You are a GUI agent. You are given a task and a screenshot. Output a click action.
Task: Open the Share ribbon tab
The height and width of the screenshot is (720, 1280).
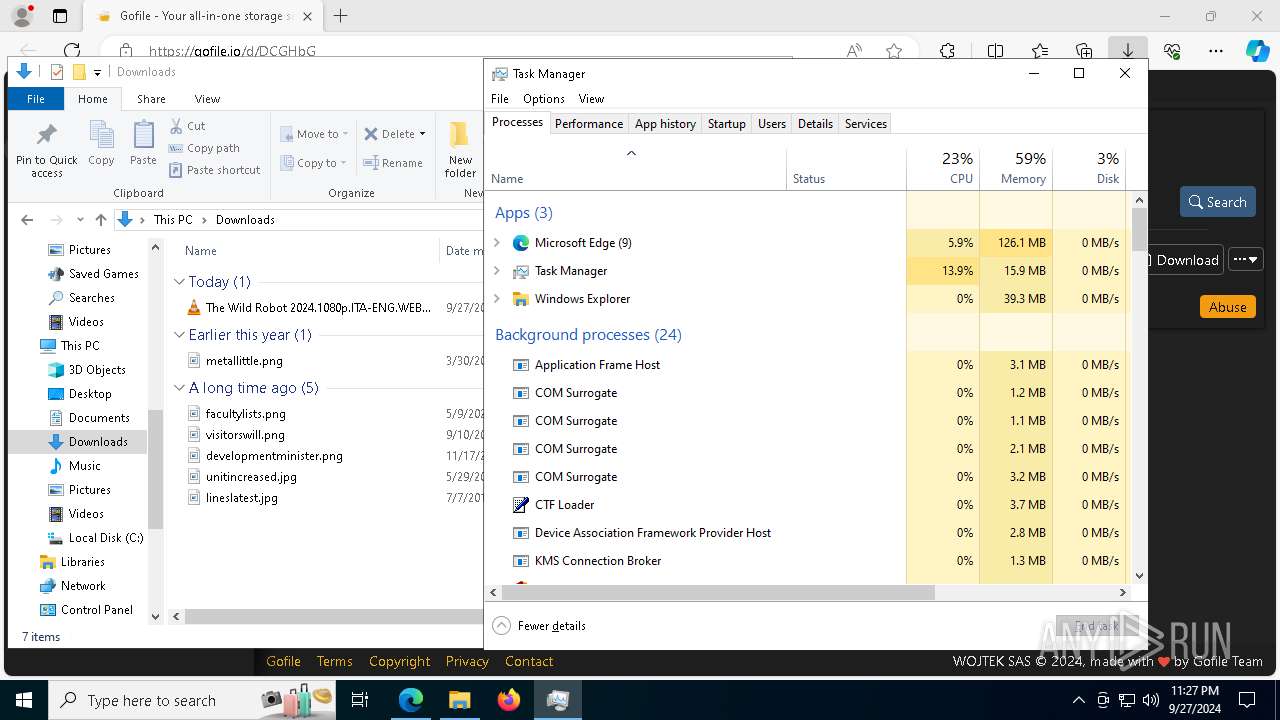pos(151,99)
